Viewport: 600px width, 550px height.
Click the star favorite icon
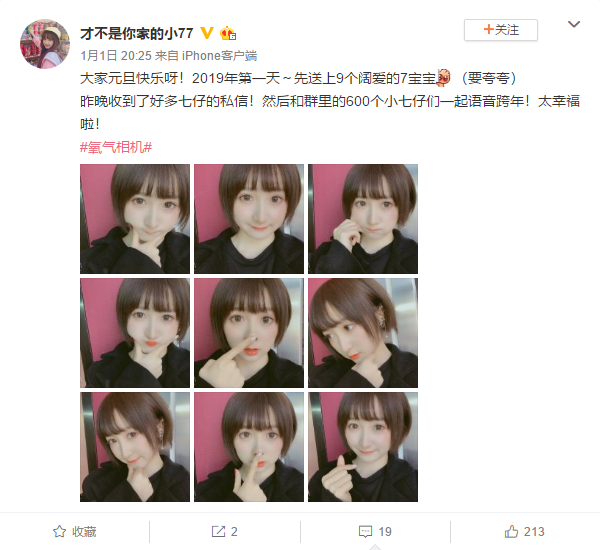[59, 531]
